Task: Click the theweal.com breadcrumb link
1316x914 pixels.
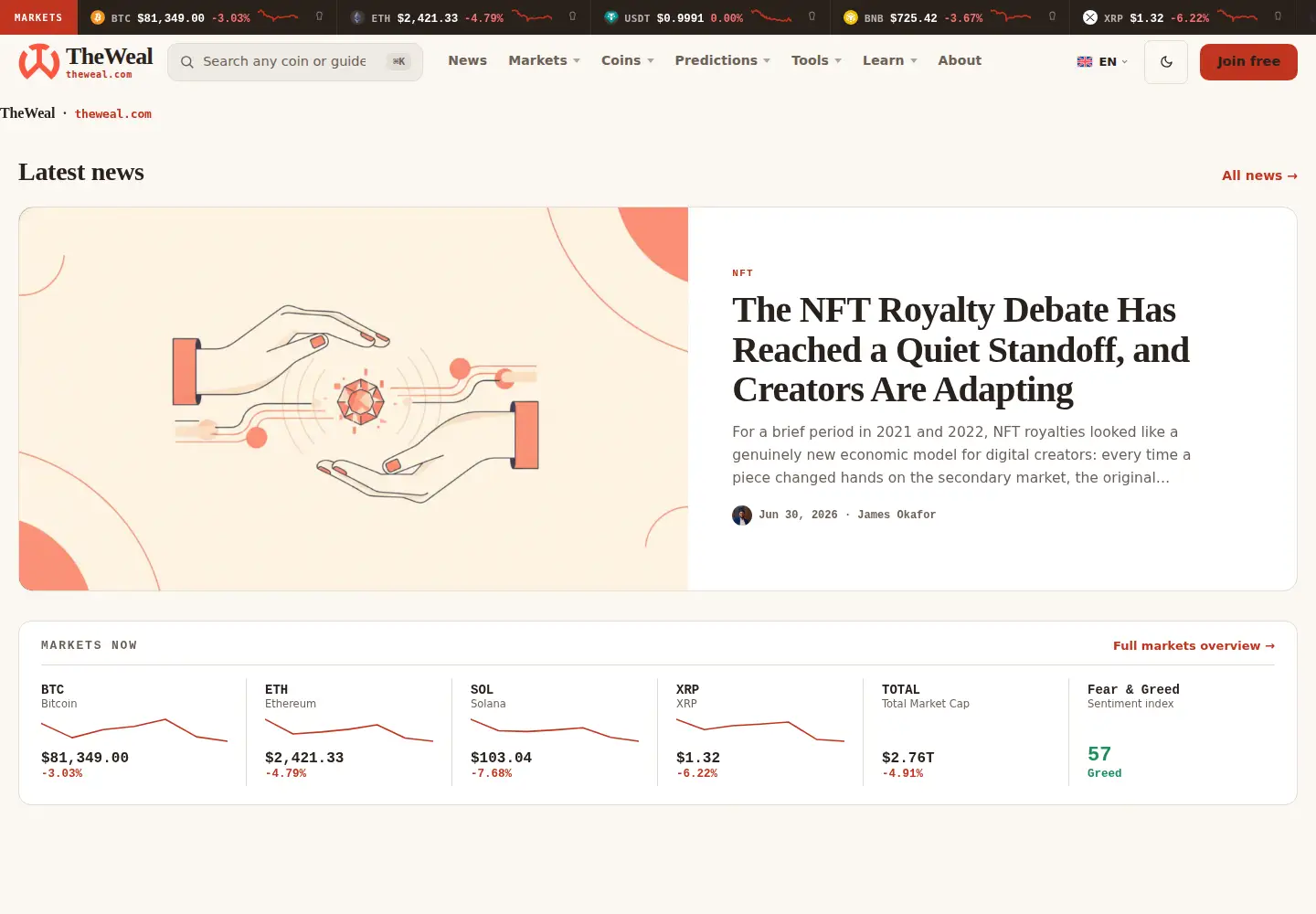Action: (113, 114)
